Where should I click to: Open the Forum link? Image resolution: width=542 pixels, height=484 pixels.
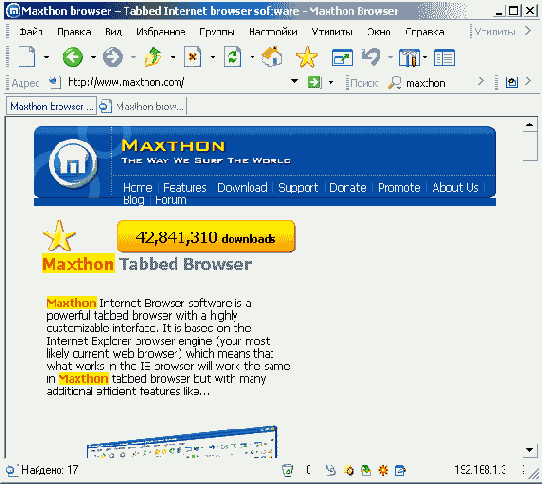pos(171,200)
